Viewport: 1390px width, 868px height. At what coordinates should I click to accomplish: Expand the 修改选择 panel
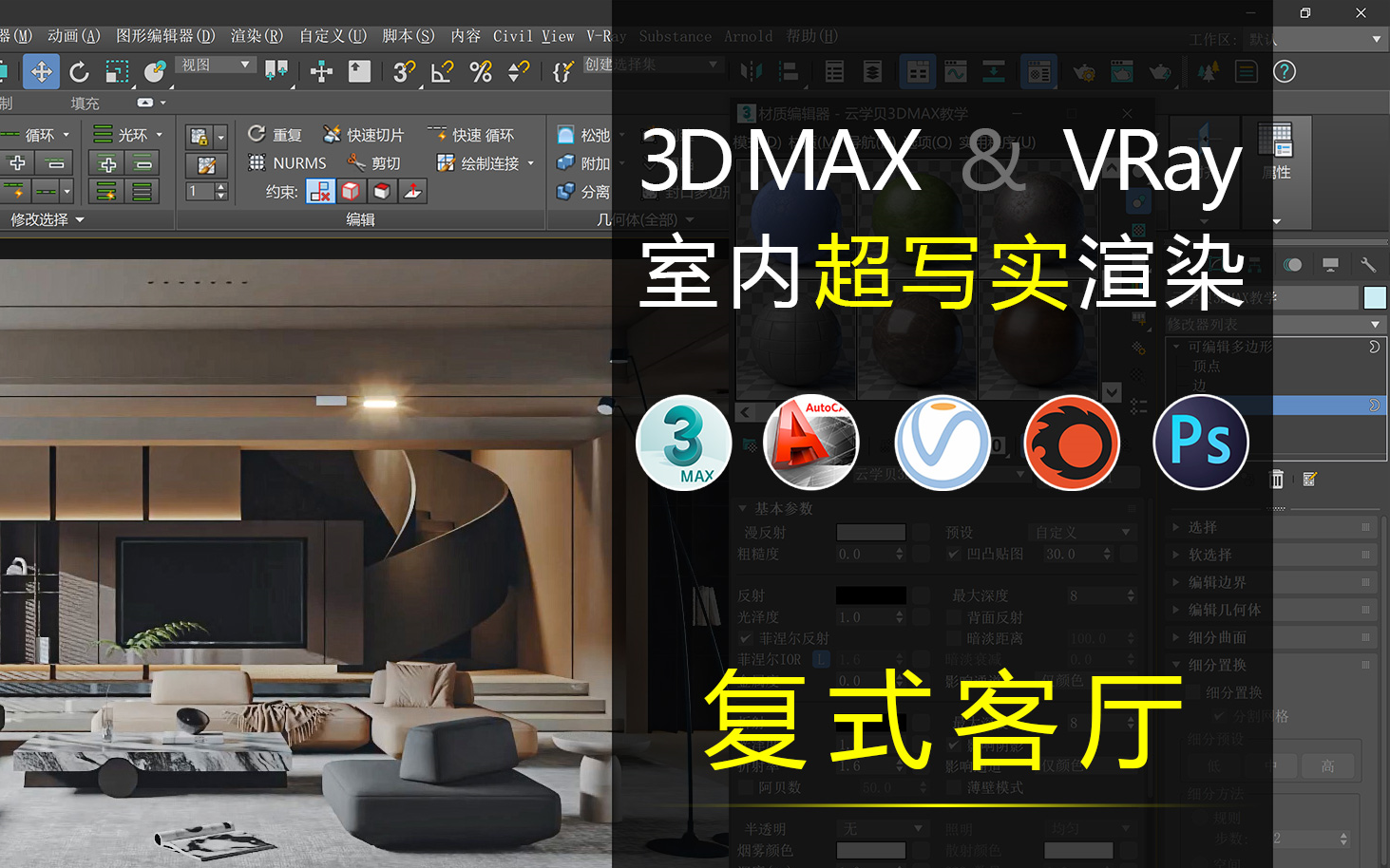click(x=48, y=219)
